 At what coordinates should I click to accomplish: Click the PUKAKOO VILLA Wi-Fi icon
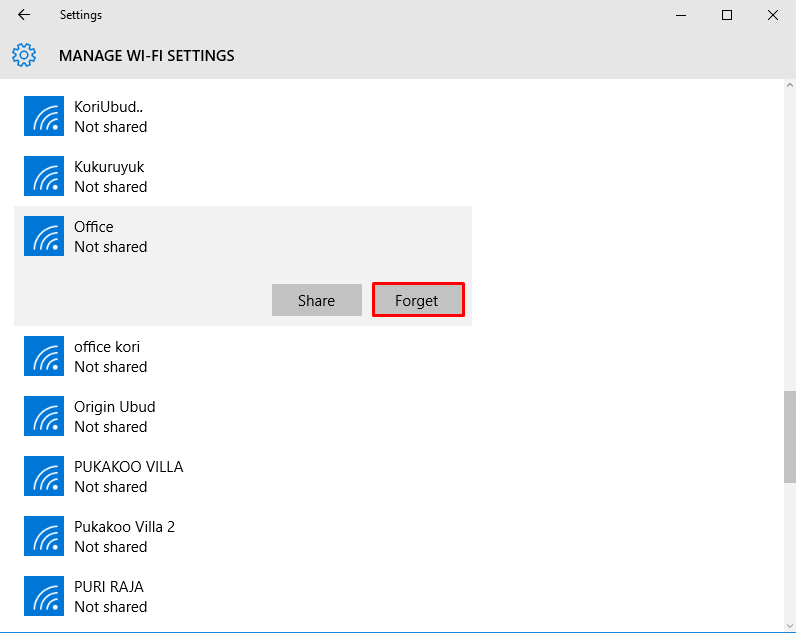[x=44, y=476]
